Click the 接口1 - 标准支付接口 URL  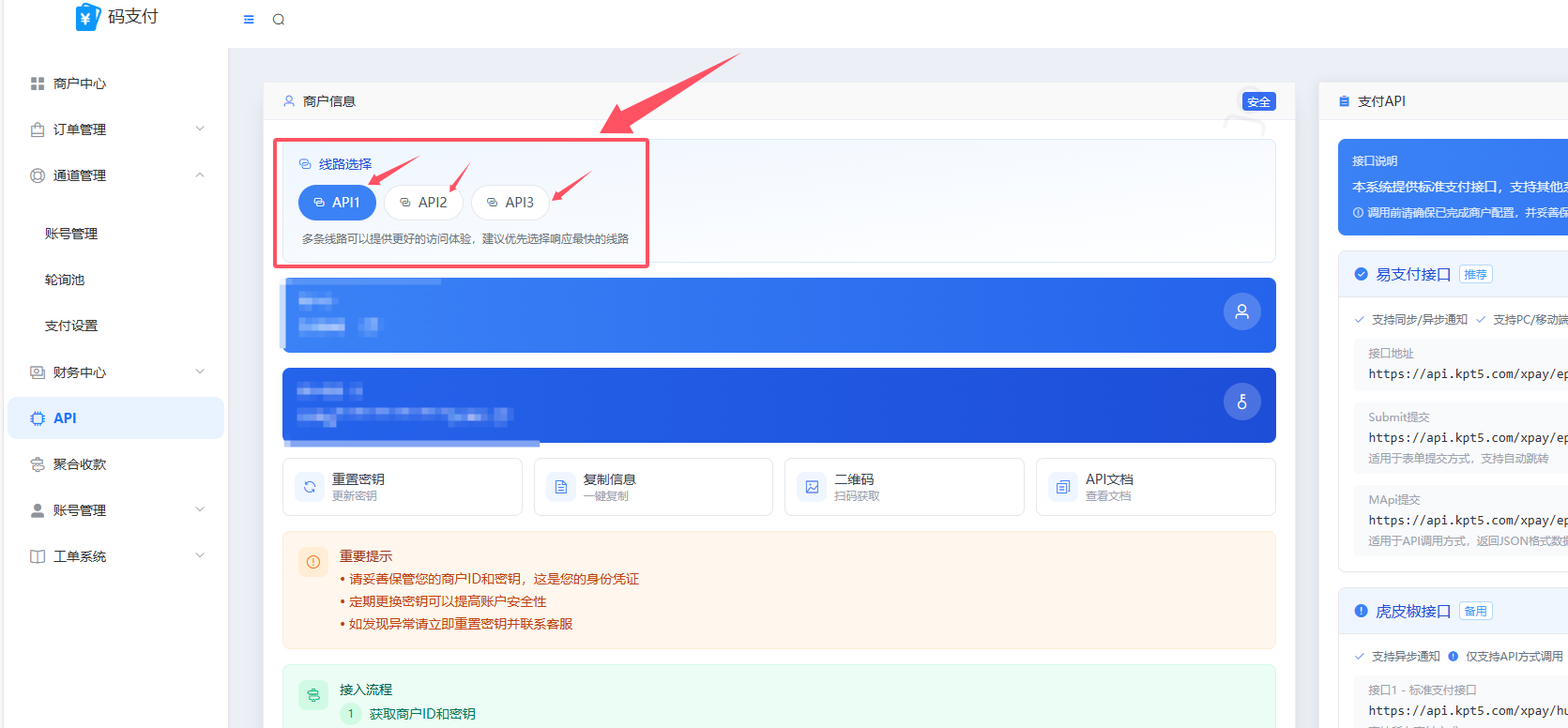pyautogui.click(x=1468, y=711)
